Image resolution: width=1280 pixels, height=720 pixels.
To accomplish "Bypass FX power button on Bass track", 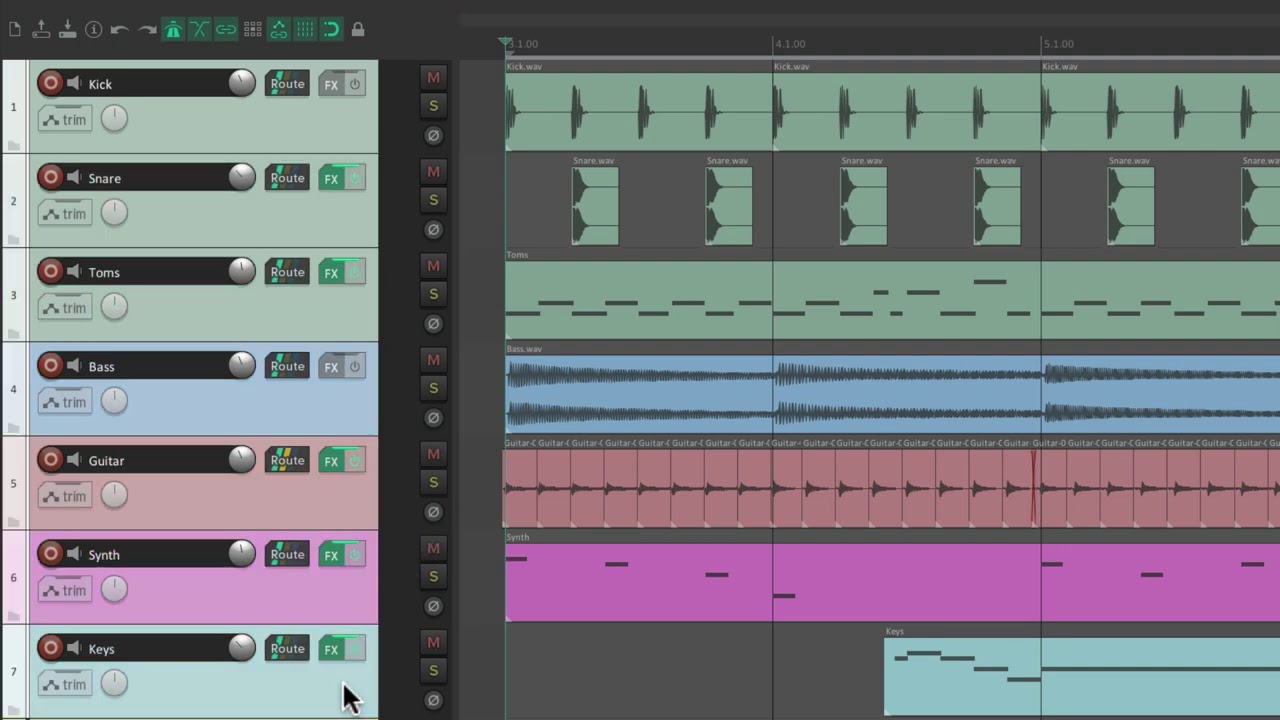I will pos(355,367).
